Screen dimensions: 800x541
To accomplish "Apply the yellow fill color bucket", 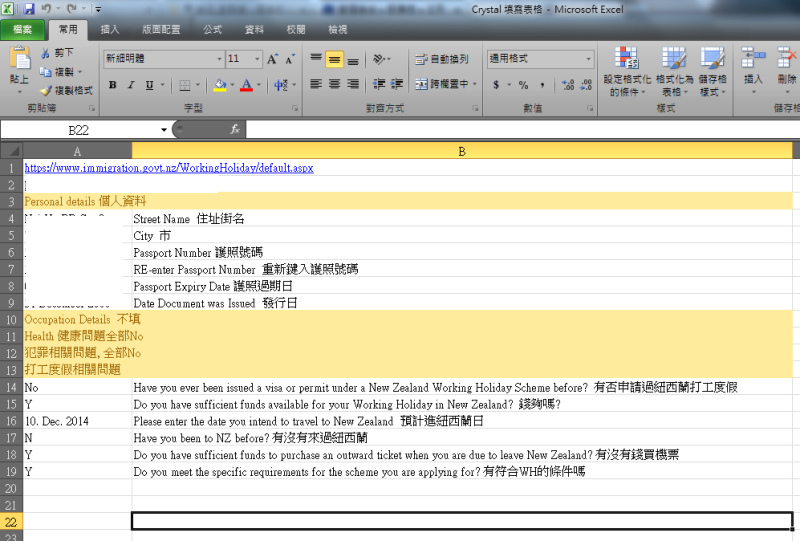I will tap(220, 85).
